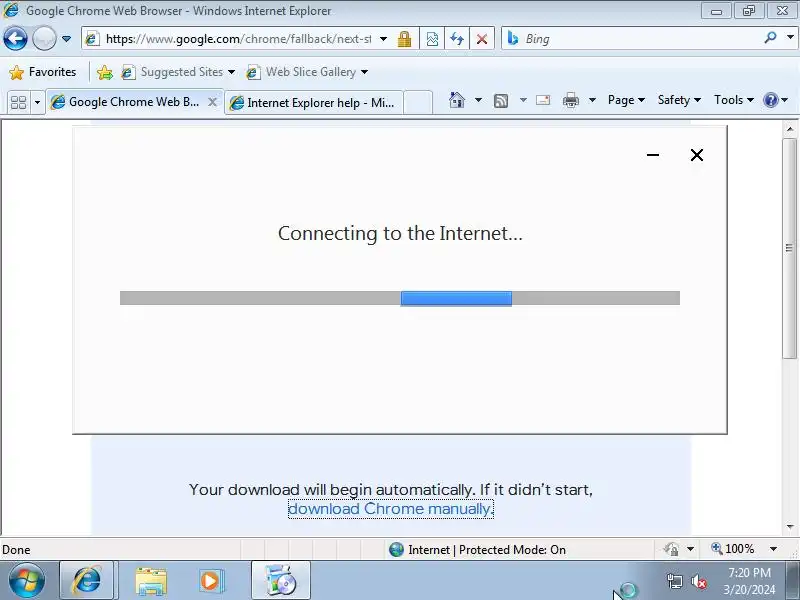Open the Favorites center
Image resolution: width=800 pixels, height=600 pixels.
pos(43,72)
